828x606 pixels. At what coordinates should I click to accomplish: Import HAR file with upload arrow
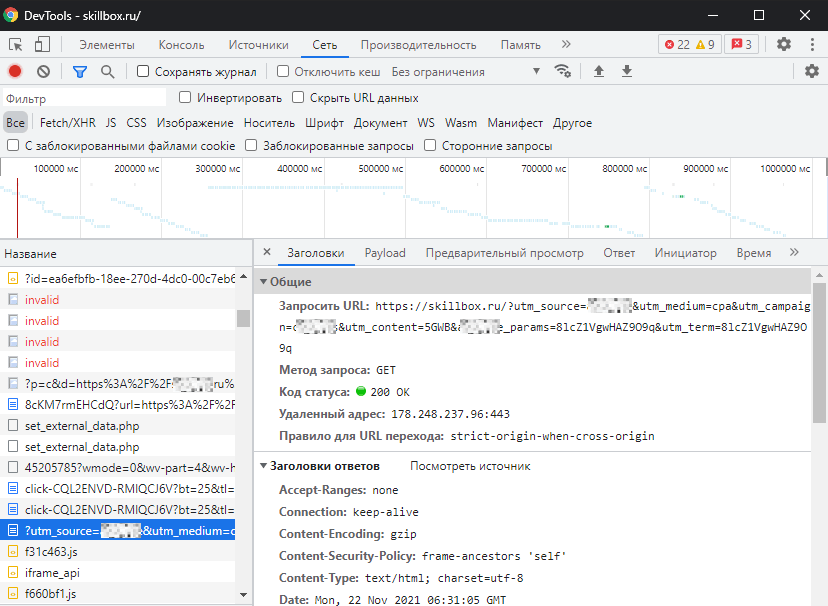pyautogui.click(x=599, y=71)
